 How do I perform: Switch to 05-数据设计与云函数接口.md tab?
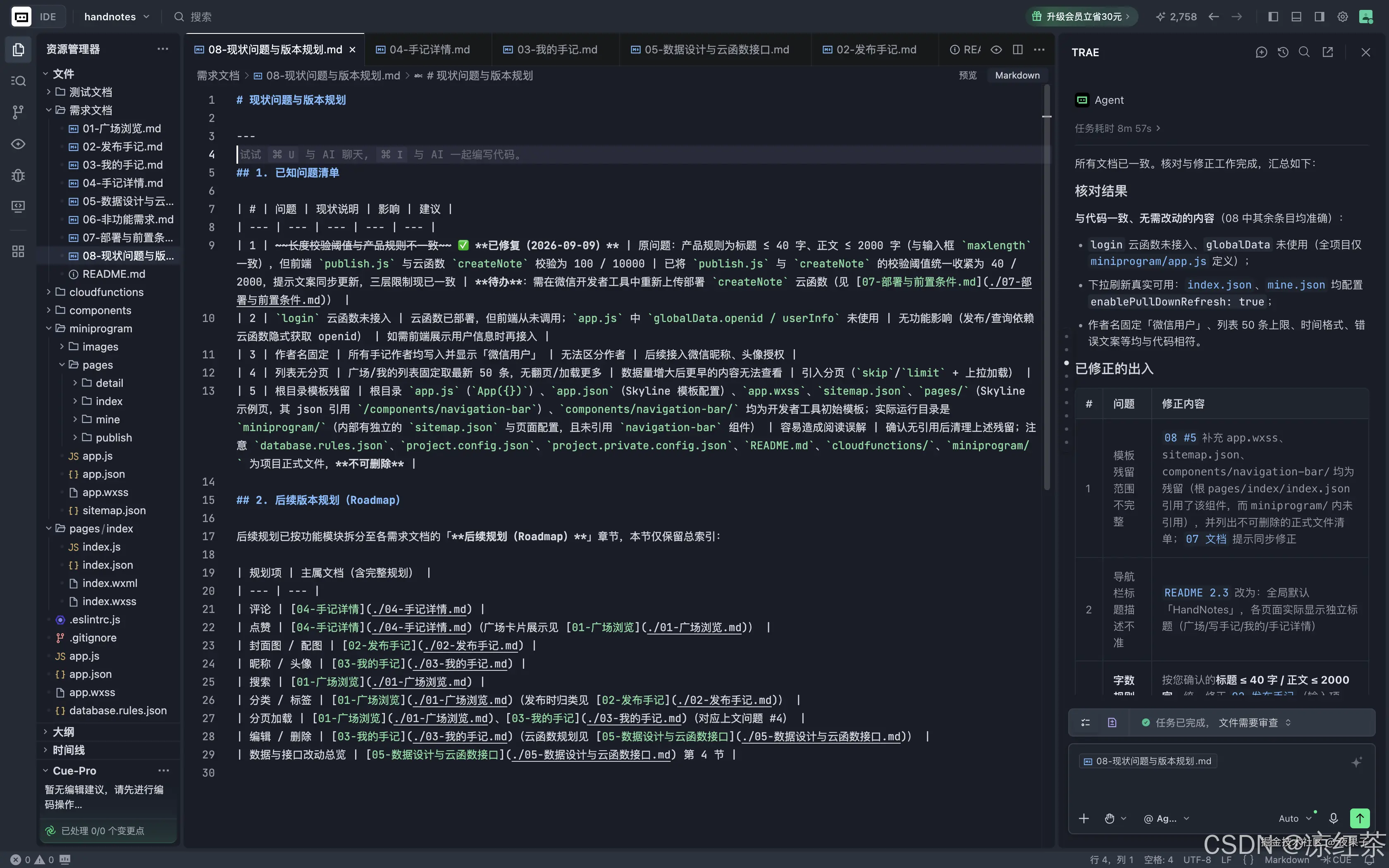click(x=716, y=50)
